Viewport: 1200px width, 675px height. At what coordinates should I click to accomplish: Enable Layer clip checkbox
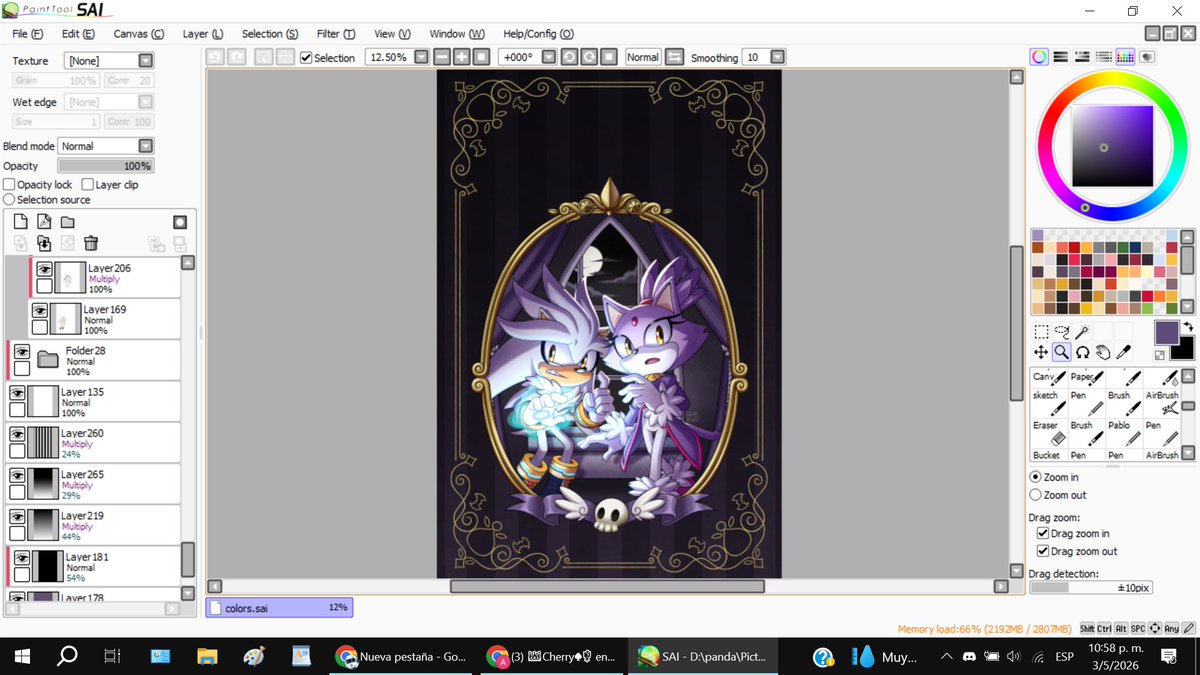click(x=87, y=185)
